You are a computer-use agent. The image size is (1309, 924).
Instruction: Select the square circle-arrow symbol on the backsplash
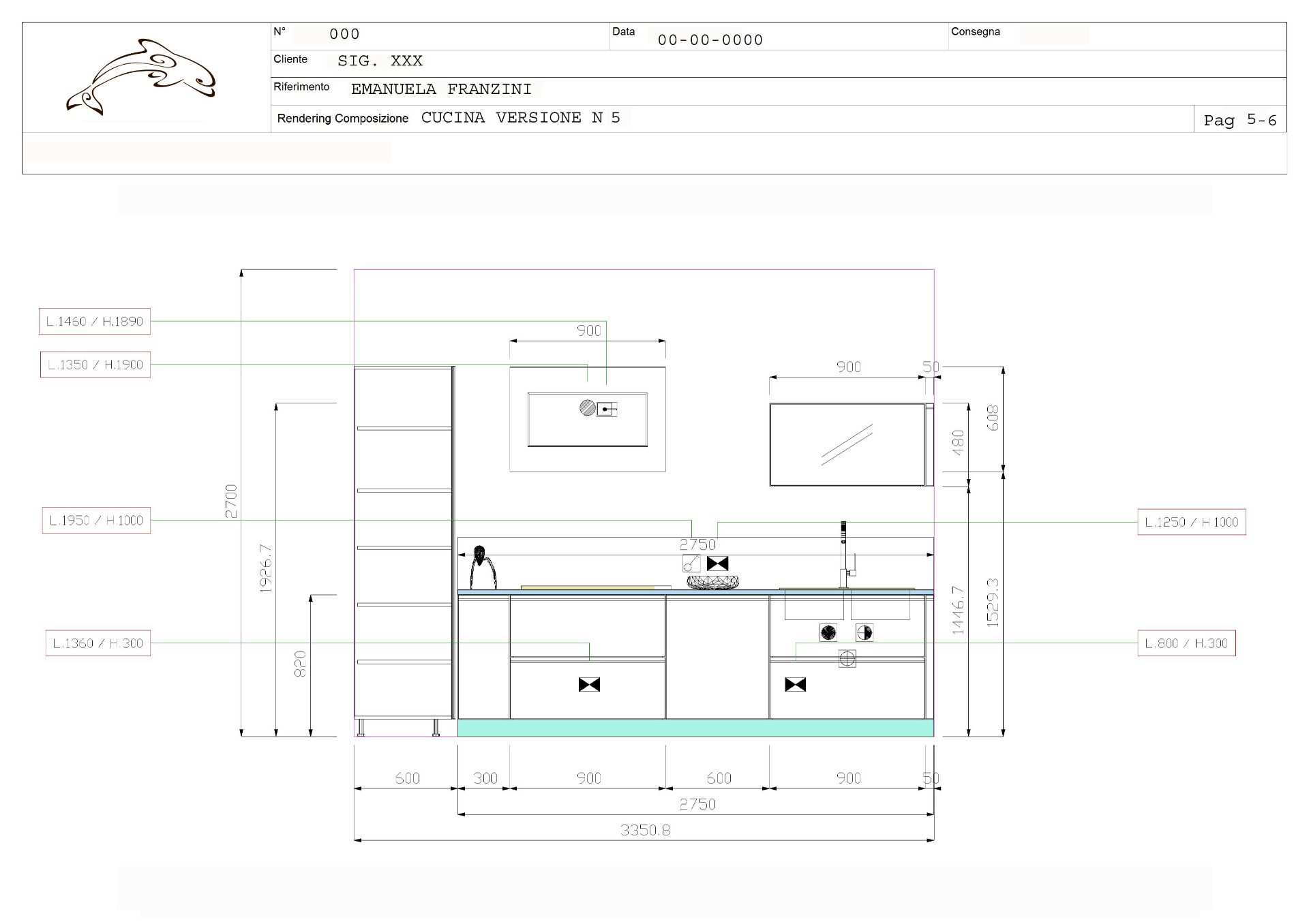point(691,564)
